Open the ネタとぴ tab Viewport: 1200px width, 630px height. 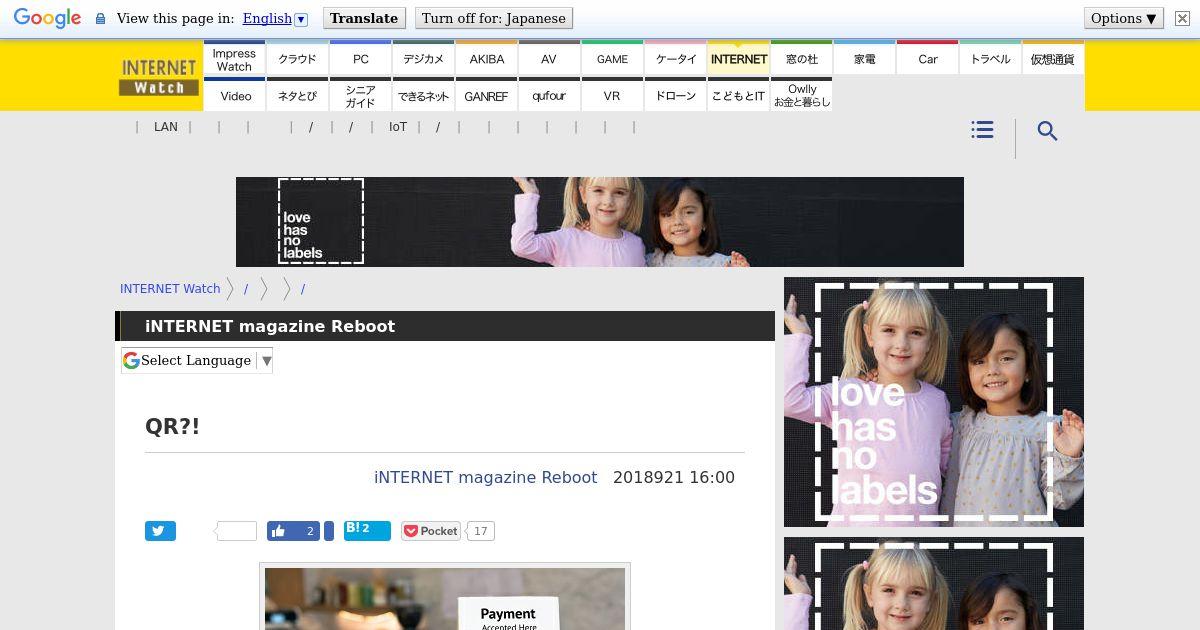click(297, 96)
